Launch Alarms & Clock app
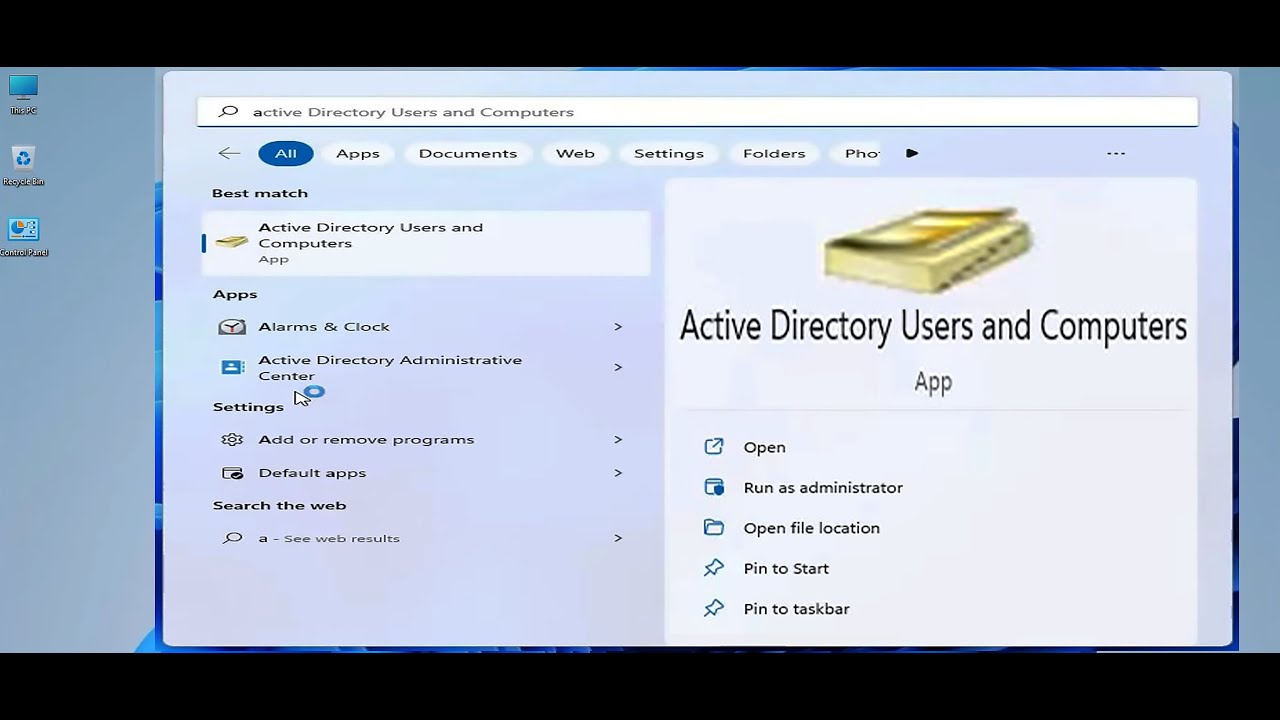Image resolution: width=1280 pixels, height=720 pixels. [324, 326]
